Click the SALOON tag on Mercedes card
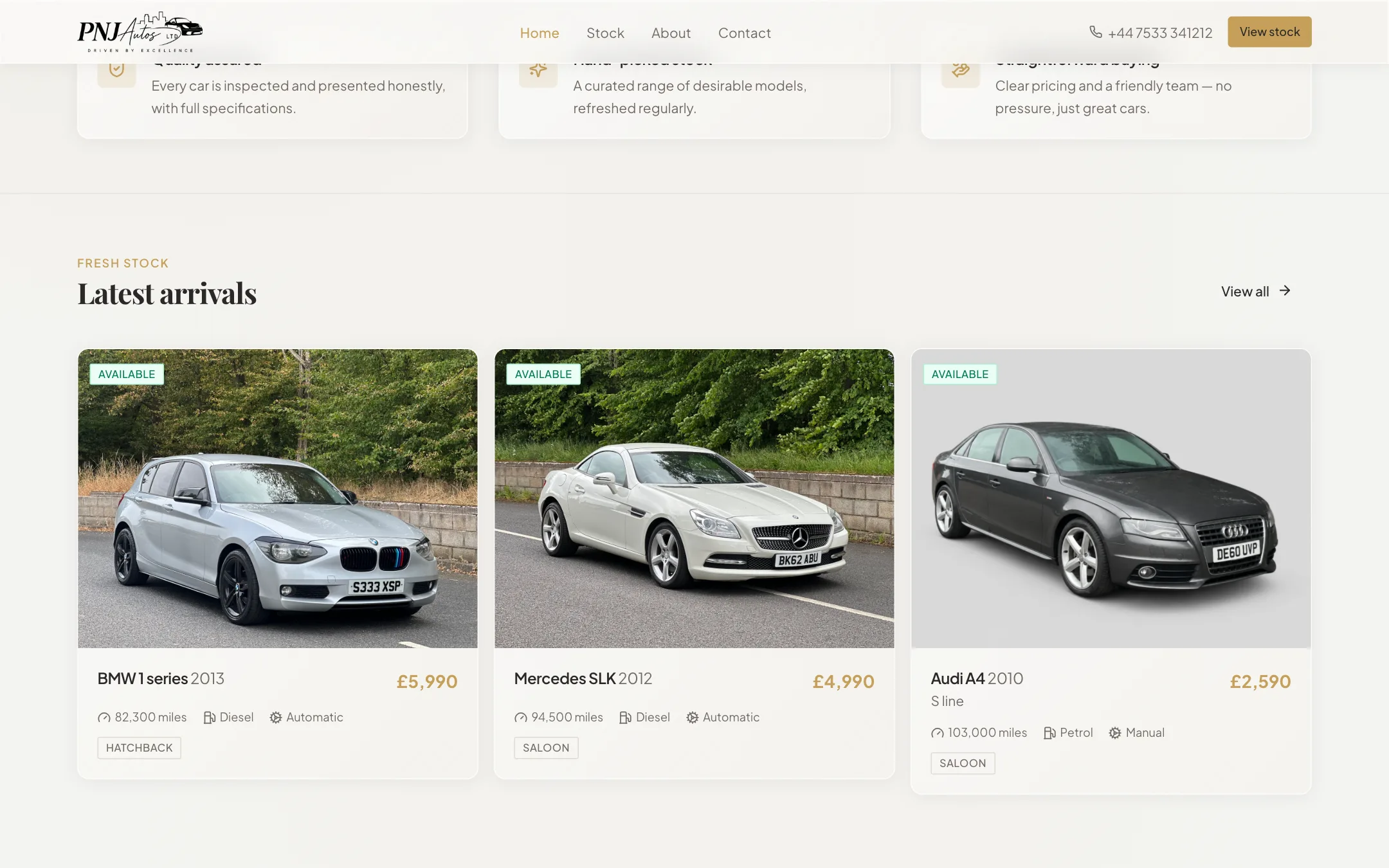The image size is (1389, 868). [546, 748]
